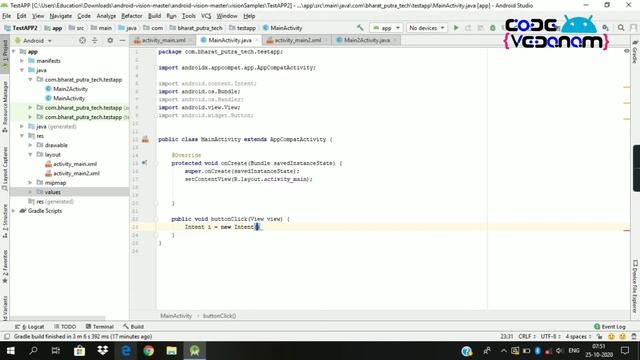
Task: Open the Refactor menu
Action: coord(131,16)
